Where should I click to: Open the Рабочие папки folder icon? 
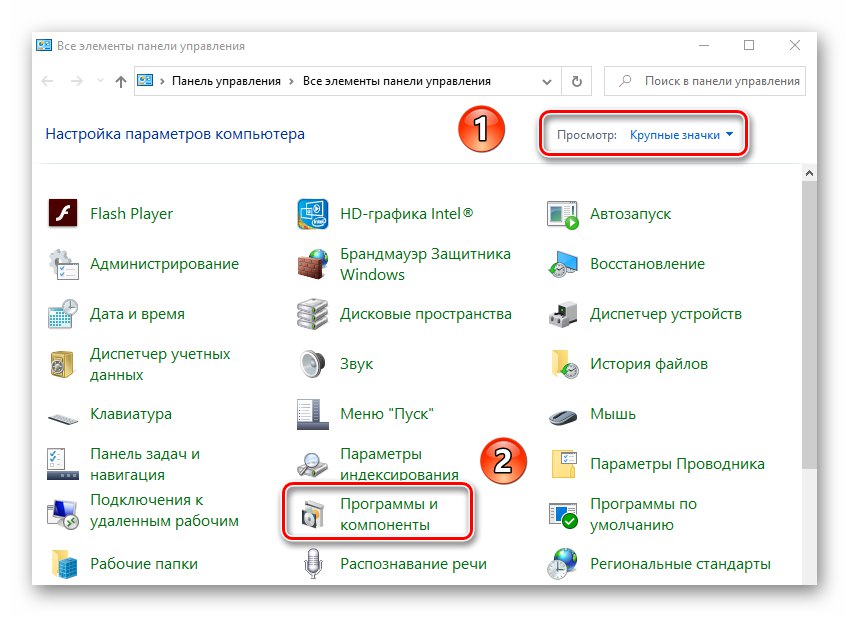click(64, 564)
